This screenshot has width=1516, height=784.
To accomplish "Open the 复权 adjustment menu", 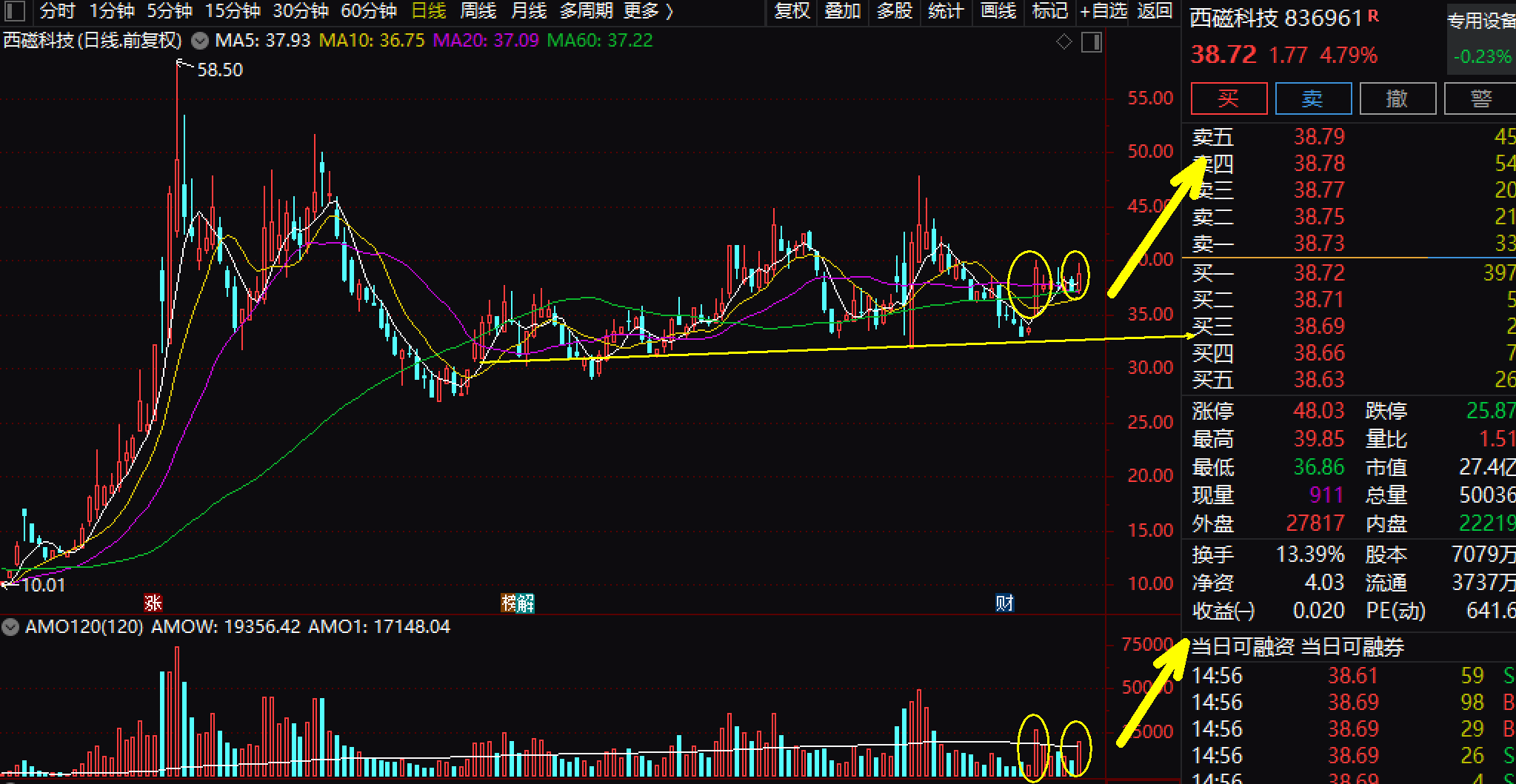I will point(792,11).
